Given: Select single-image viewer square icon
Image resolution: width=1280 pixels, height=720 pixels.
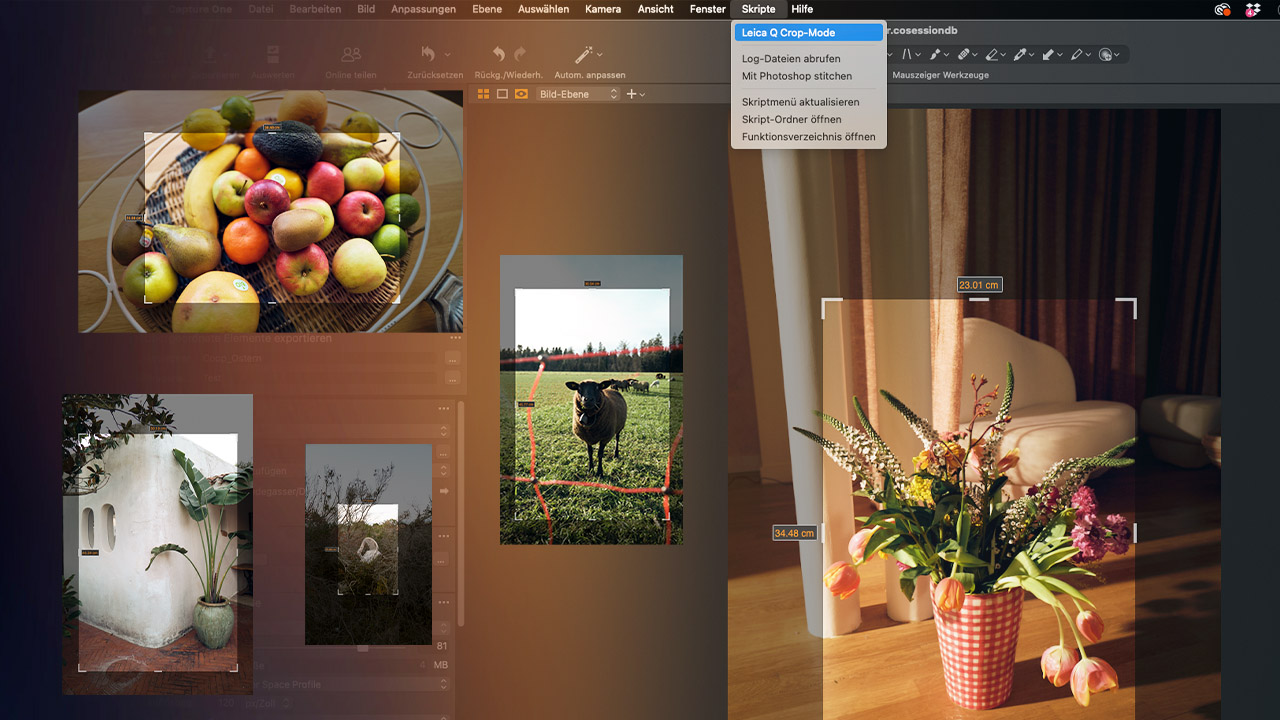Looking at the screenshot, I should 502,94.
